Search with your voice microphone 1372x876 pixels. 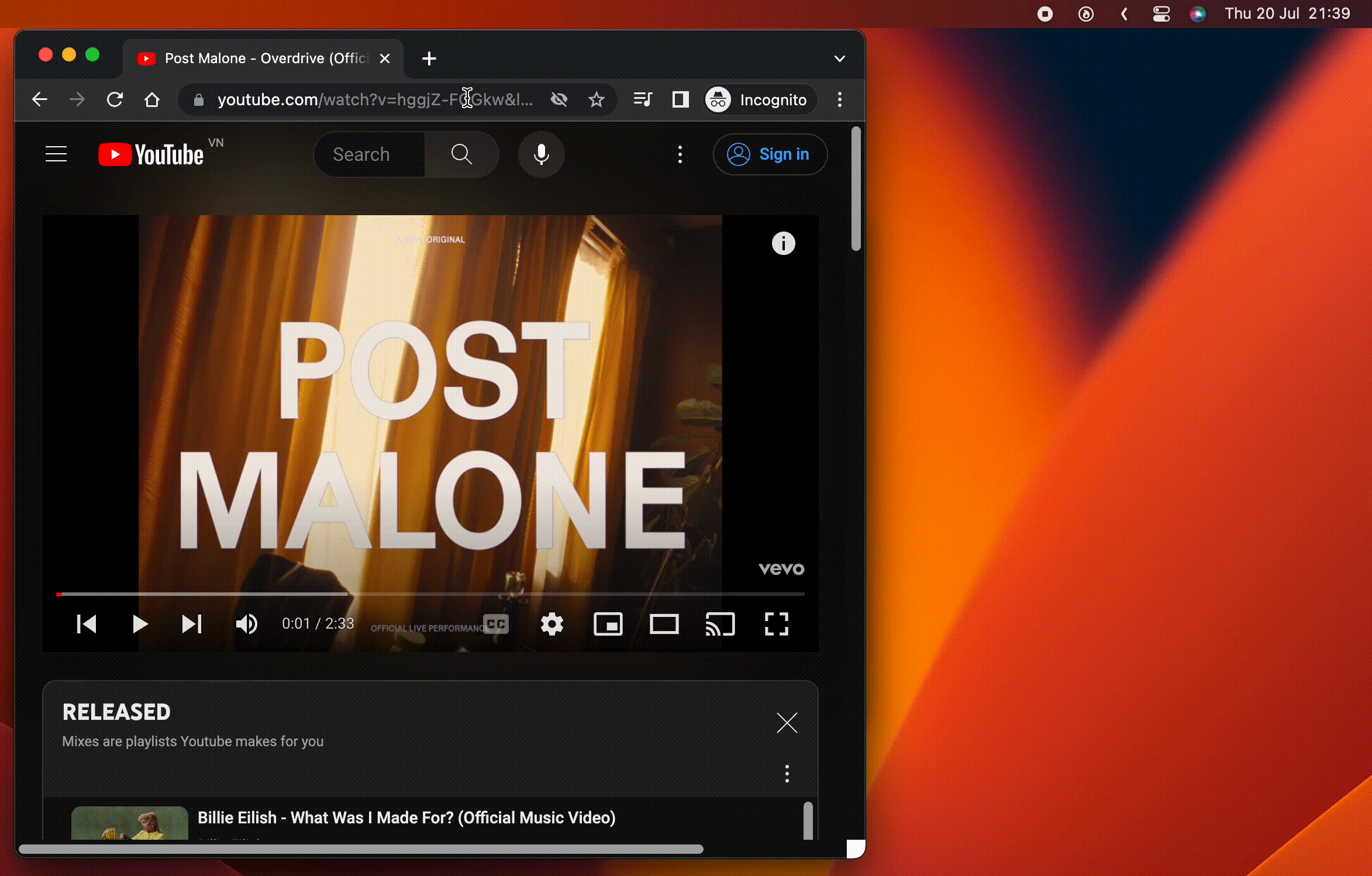point(541,154)
